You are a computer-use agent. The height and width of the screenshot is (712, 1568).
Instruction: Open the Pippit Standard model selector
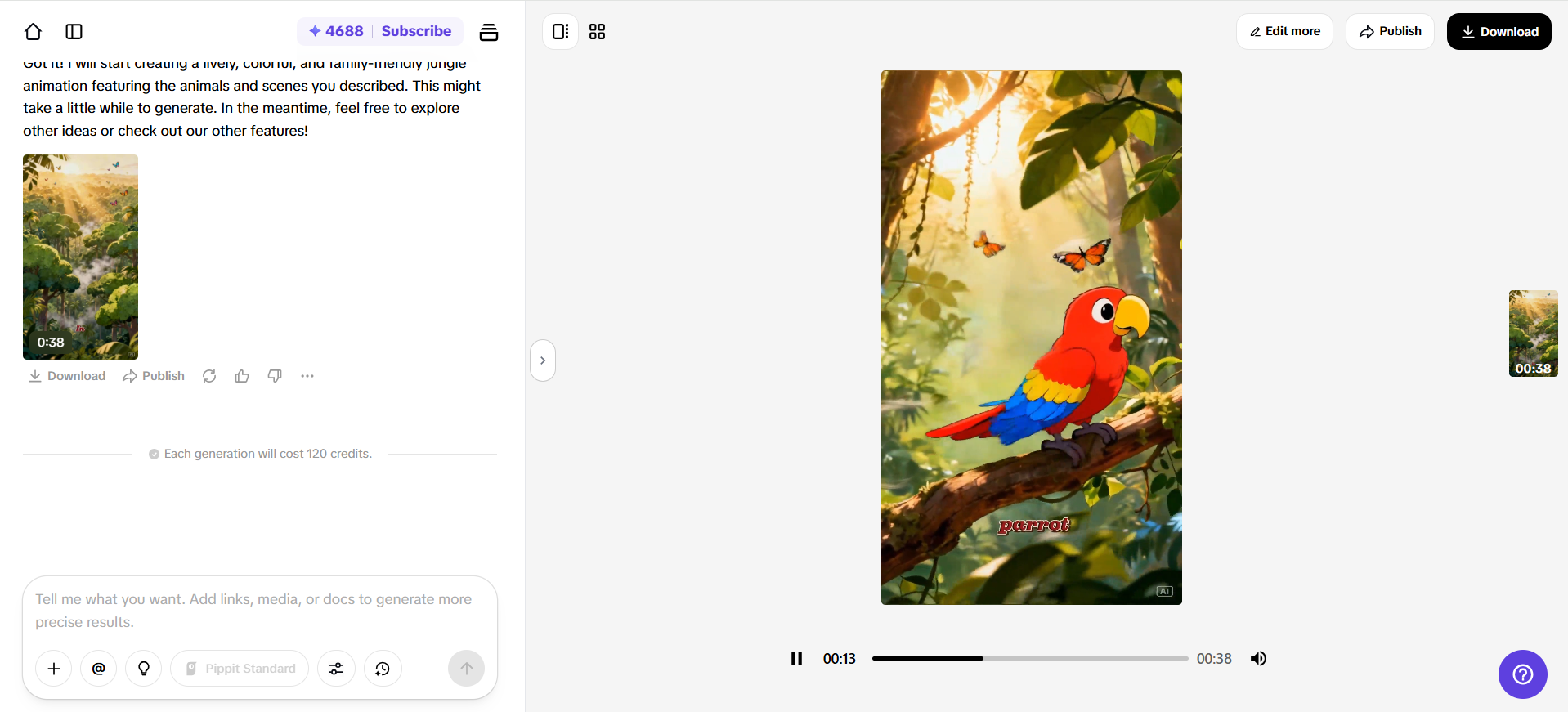[x=240, y=669]
